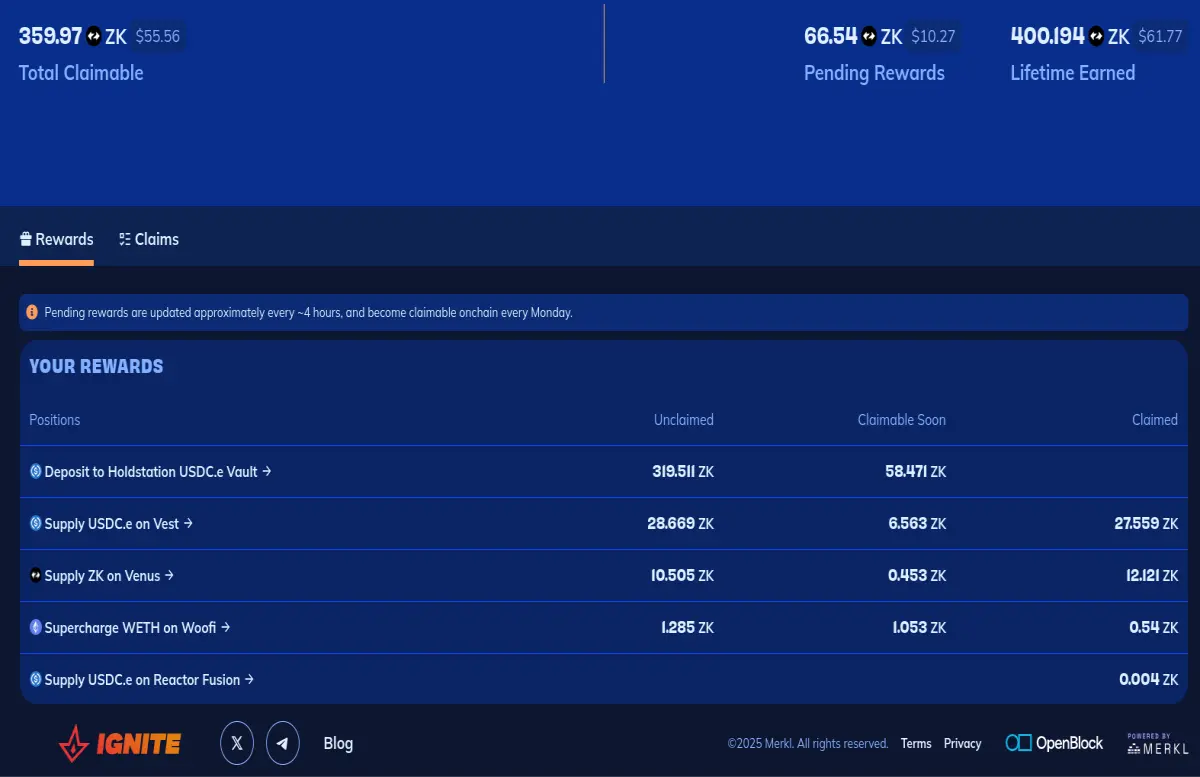Click the ZK token icon in Total Claimable
Screen dimensions: 1200x777
coord(94,37)
